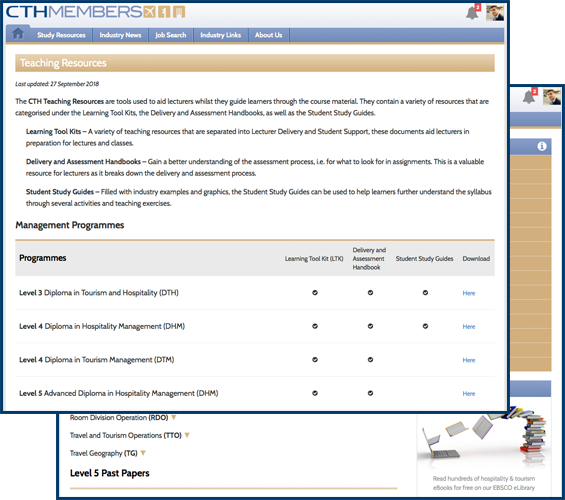Open user profile photo in front window
The height and width of the screenshot is (500, 565).
(495, 13)
